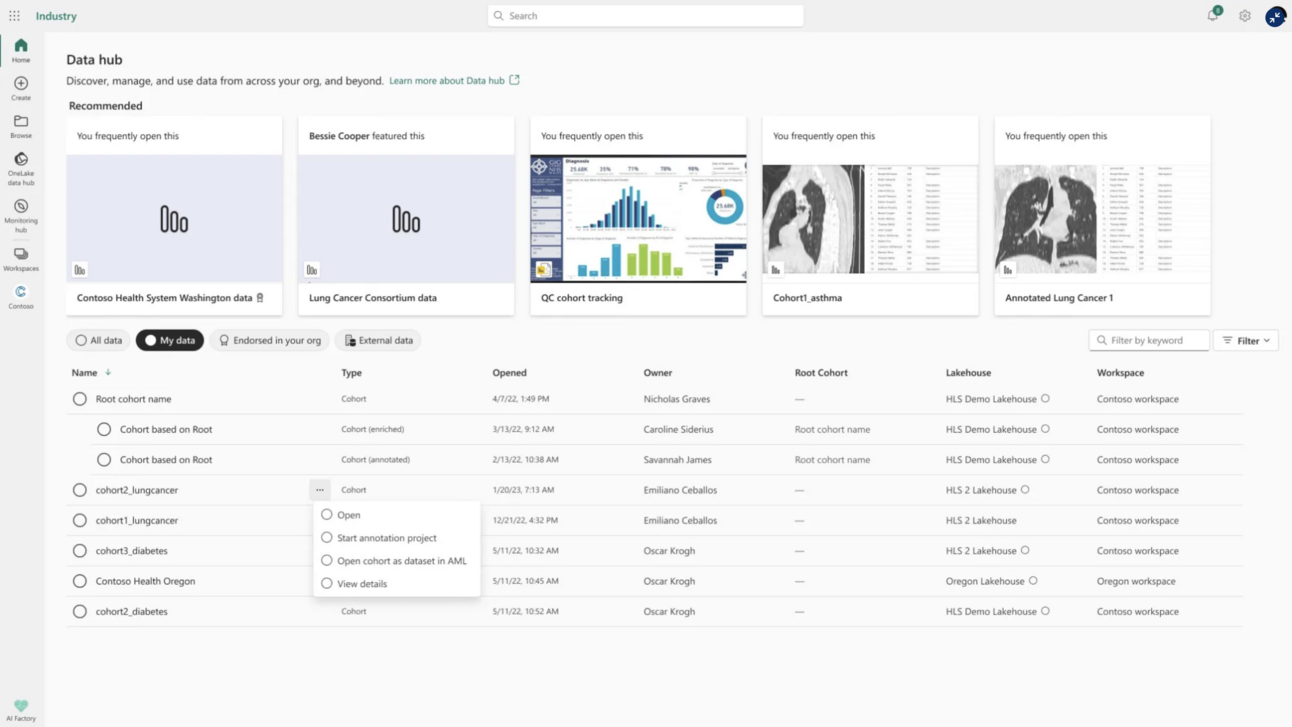
Task: Open Cohort1_asthma card
Action: 870,216
